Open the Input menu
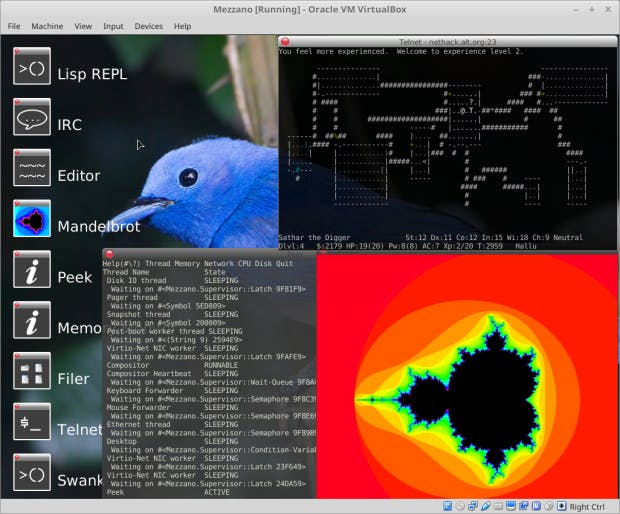Viewport: 620px width, 514px height. [x=113, y=26]
